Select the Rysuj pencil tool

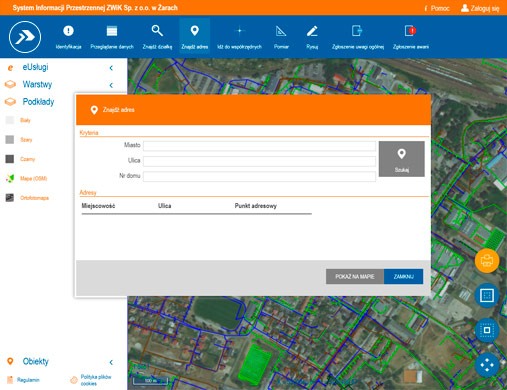pyautogui.click(x=312, y=37)
